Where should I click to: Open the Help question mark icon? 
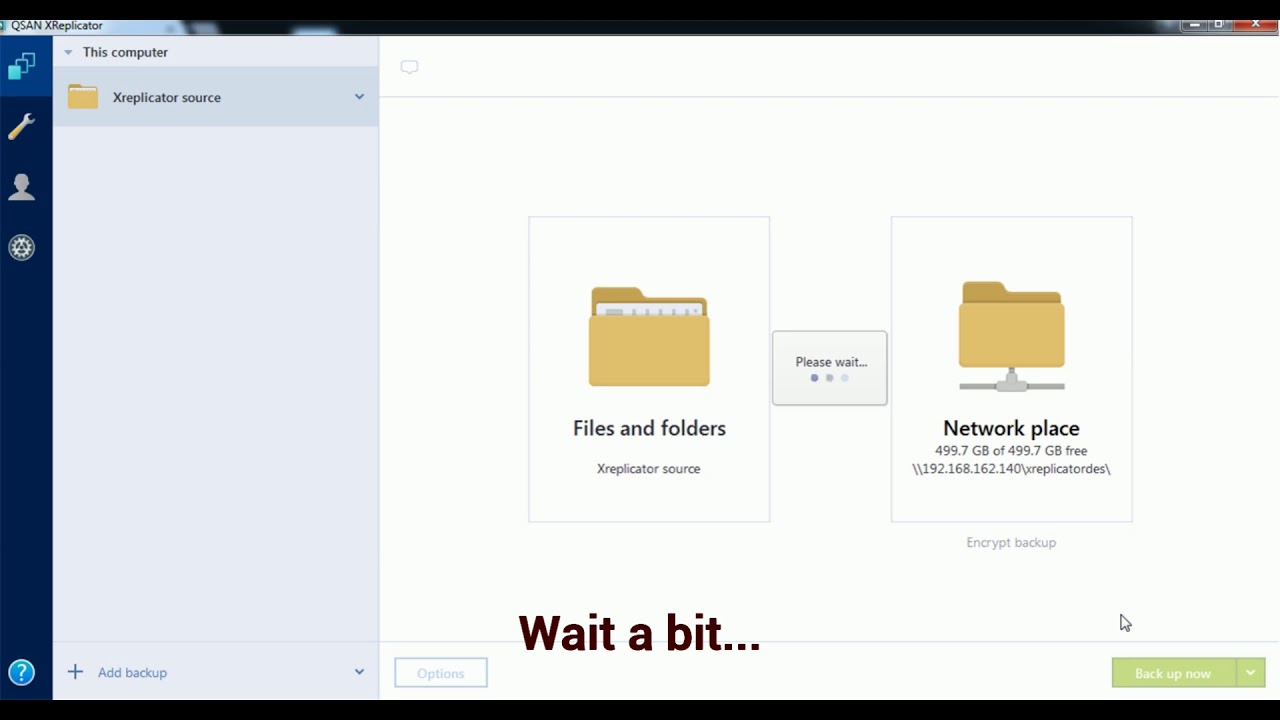[21, 672]
